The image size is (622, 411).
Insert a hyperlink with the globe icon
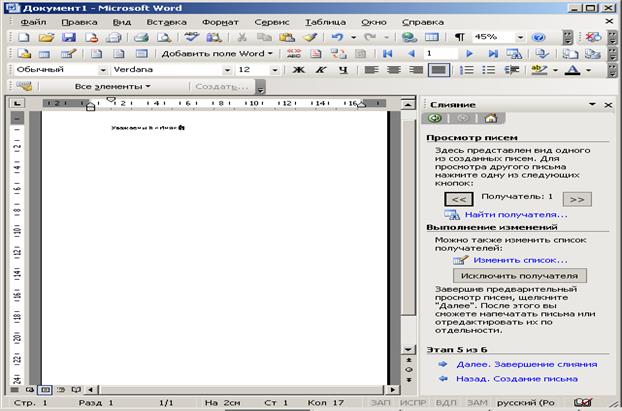tap(409, 38)
